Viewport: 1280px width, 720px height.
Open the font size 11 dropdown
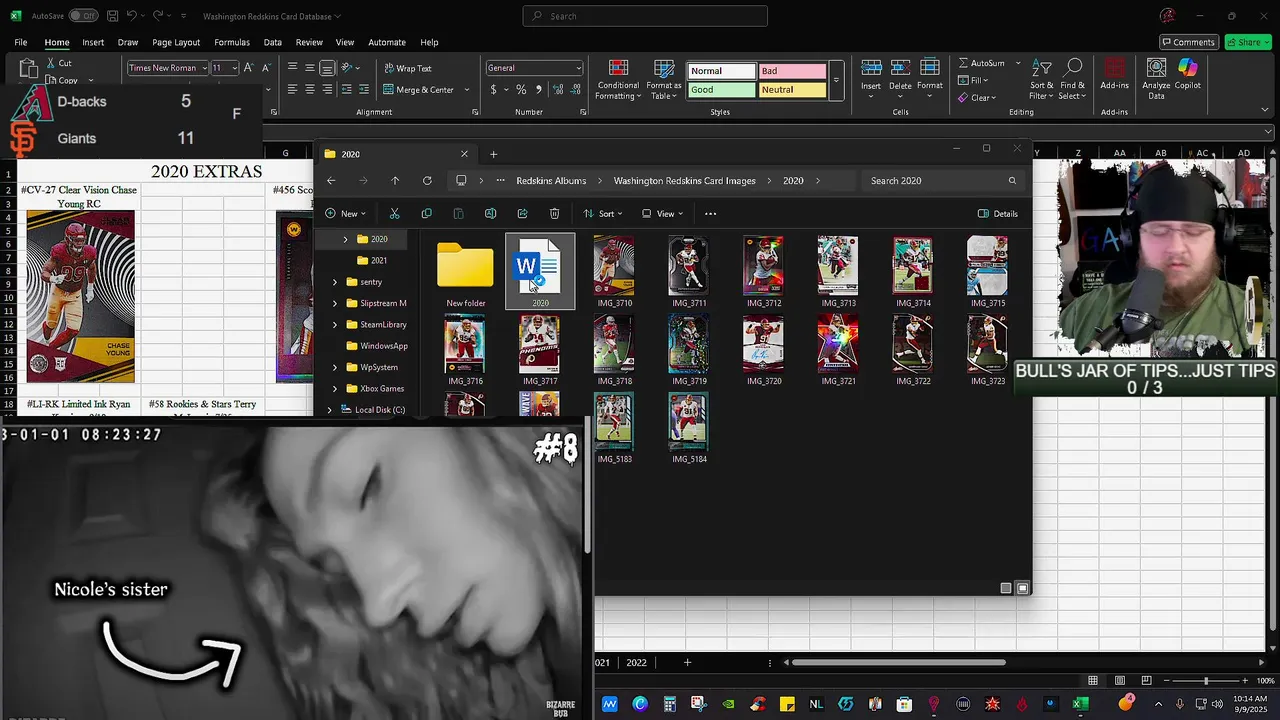point(234,68)
